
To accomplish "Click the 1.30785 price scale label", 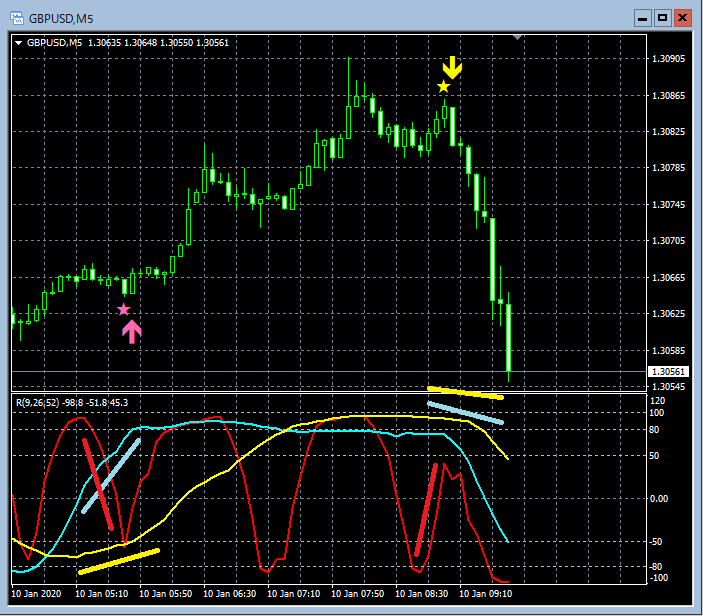I will [x=668, y=168].
